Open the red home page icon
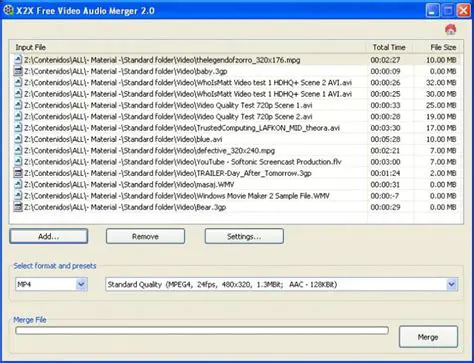This screenshot has height=363, width=474. [x=450, y=30]
